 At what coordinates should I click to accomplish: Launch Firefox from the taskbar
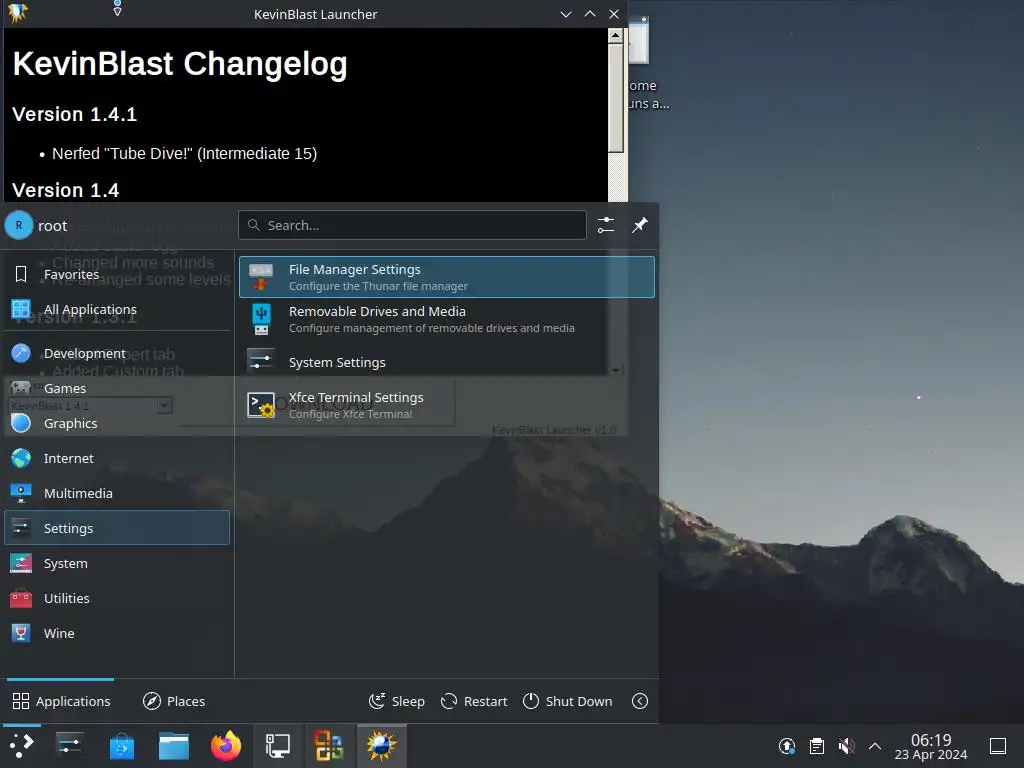[226, 746]
